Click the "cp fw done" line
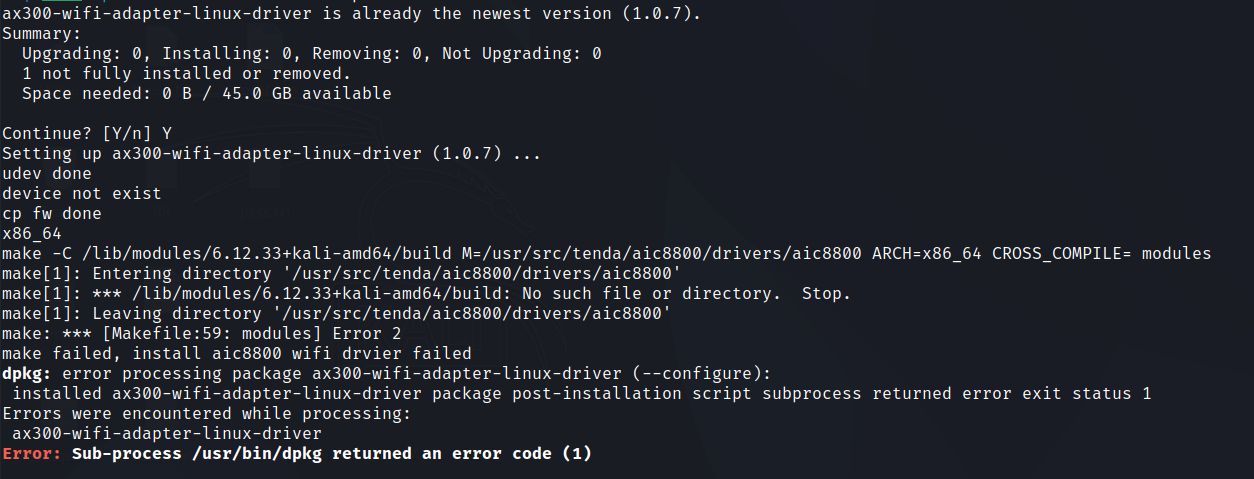This screenshot has width=1254, height=479. 52,214
